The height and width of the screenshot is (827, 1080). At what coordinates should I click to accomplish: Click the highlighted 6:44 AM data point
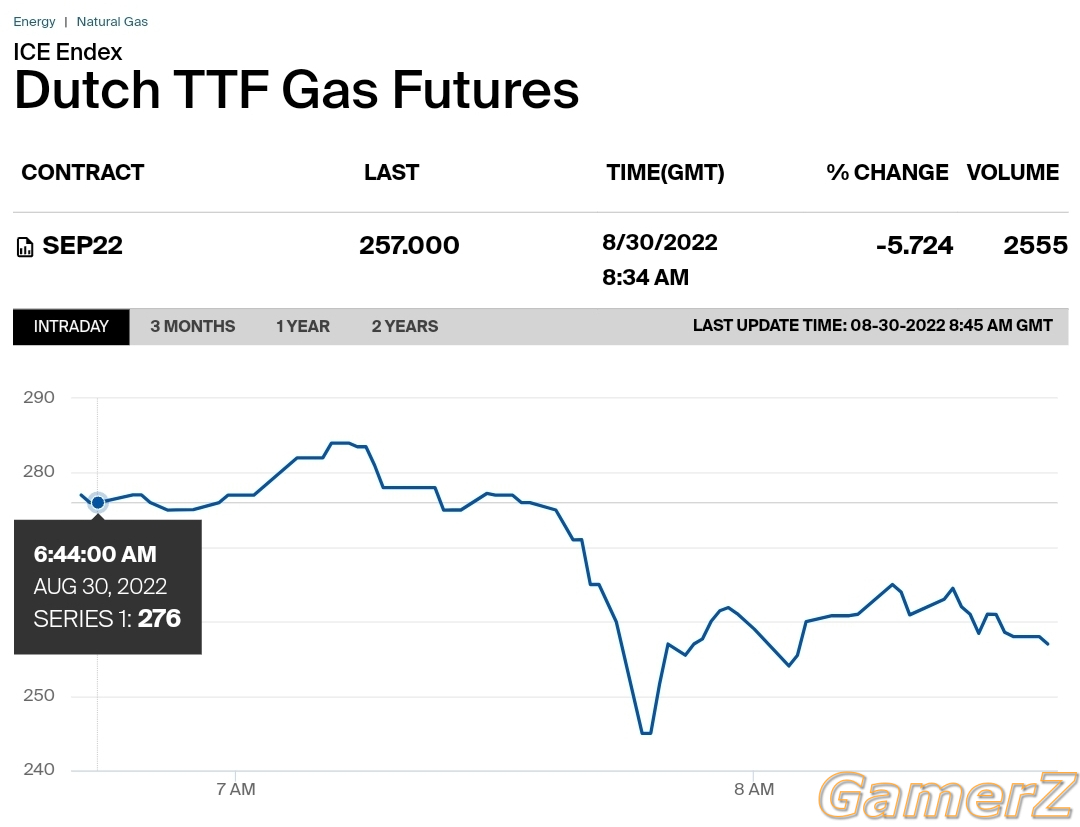[x=98, y=503]
